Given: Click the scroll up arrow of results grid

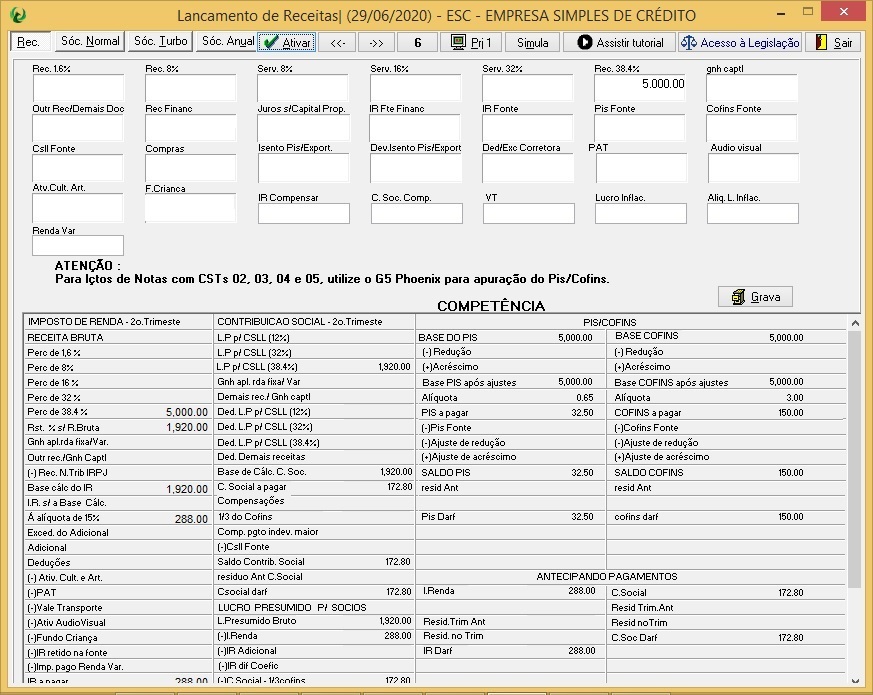Looking at the screenshot, I should click(855, 322).
